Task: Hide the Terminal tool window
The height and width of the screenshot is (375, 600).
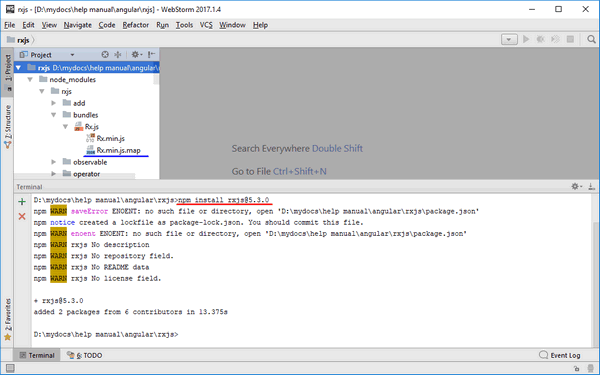Action: pyautogui.click(x=592, y=186)
